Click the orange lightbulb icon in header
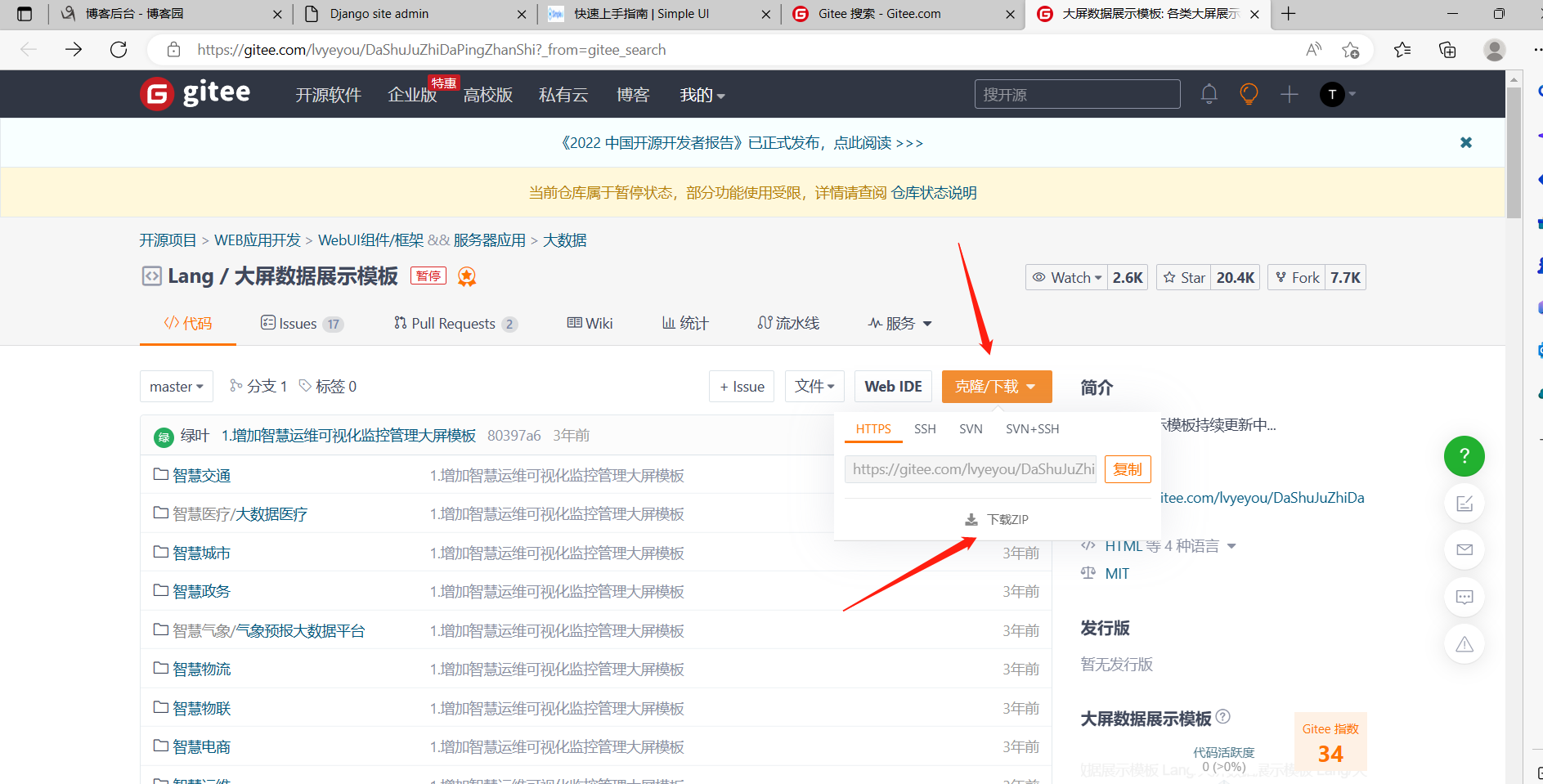The width and height of the screenshot is (1543, 784). coord(1249,94)
